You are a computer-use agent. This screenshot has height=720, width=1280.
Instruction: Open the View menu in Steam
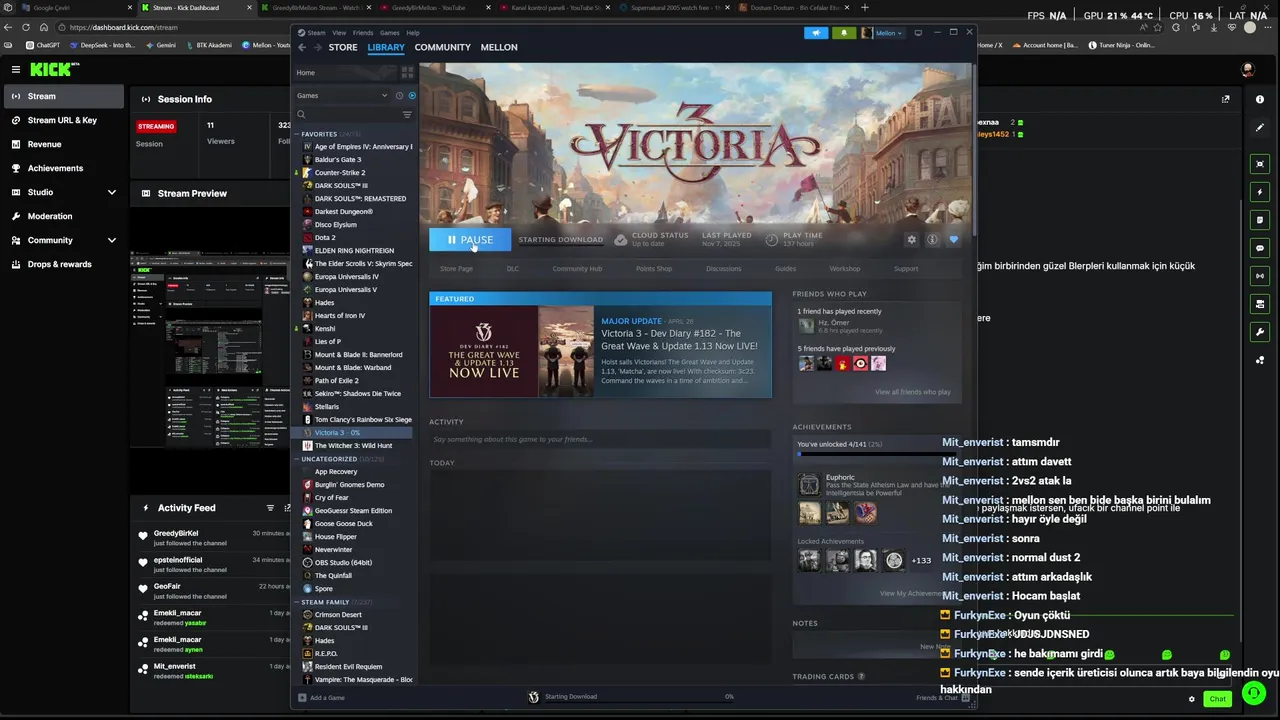[339, 33]
